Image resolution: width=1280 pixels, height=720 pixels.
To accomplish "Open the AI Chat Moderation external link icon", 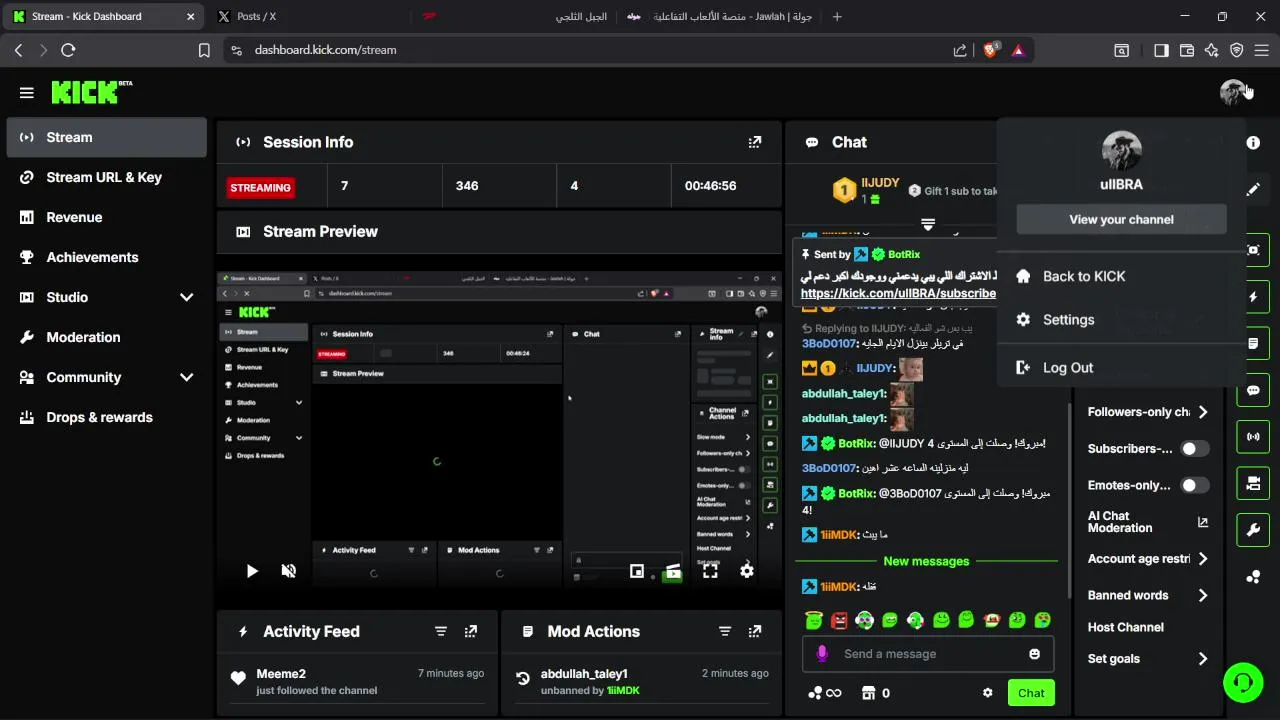I will (1203, 522).
